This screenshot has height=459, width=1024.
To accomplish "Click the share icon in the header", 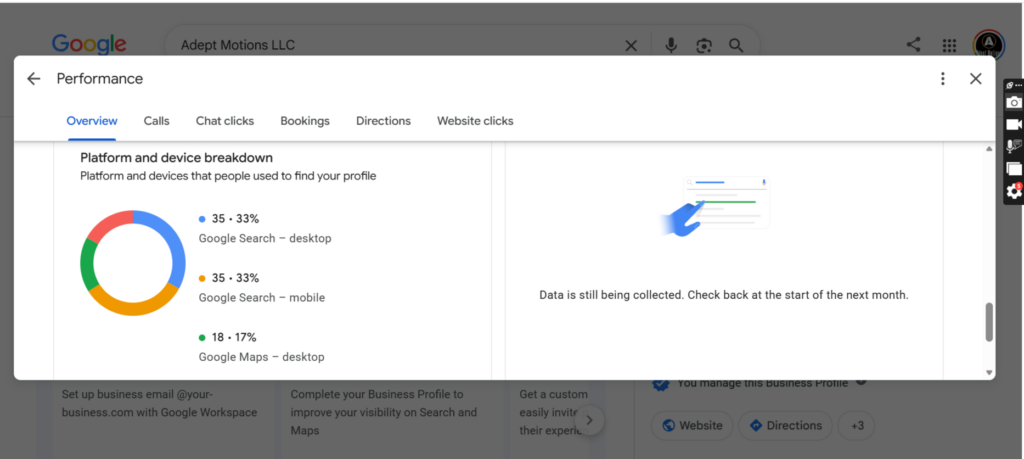I will pos(914,45).
